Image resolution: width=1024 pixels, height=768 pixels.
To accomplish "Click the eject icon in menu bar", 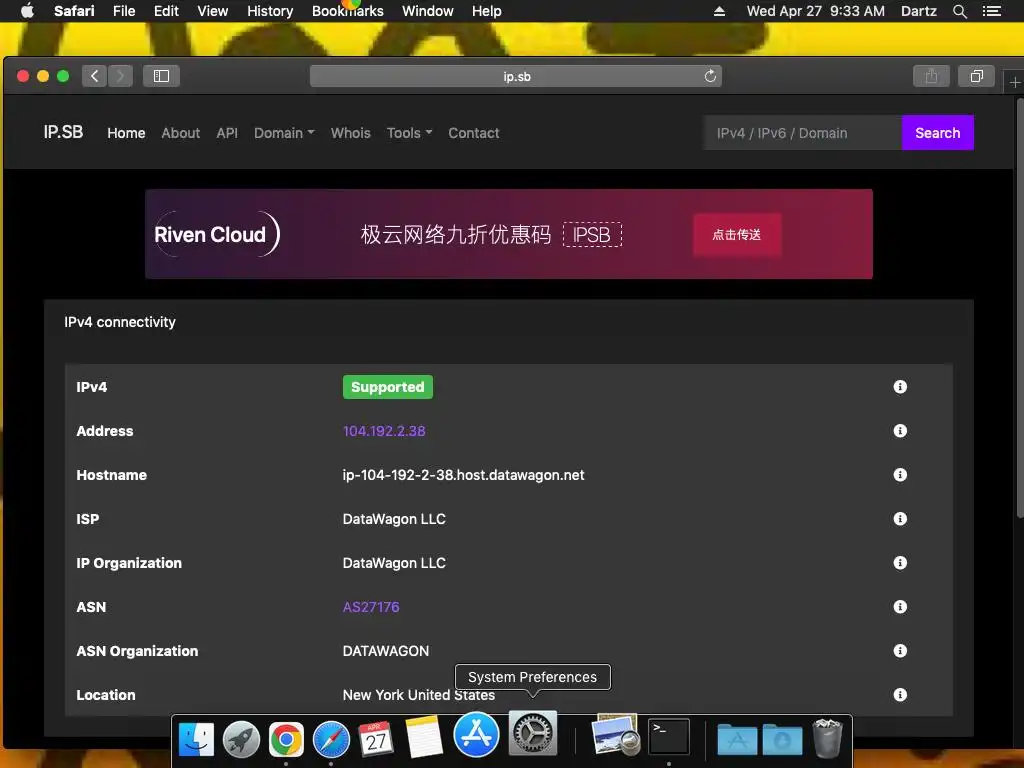I will (719, 11).
